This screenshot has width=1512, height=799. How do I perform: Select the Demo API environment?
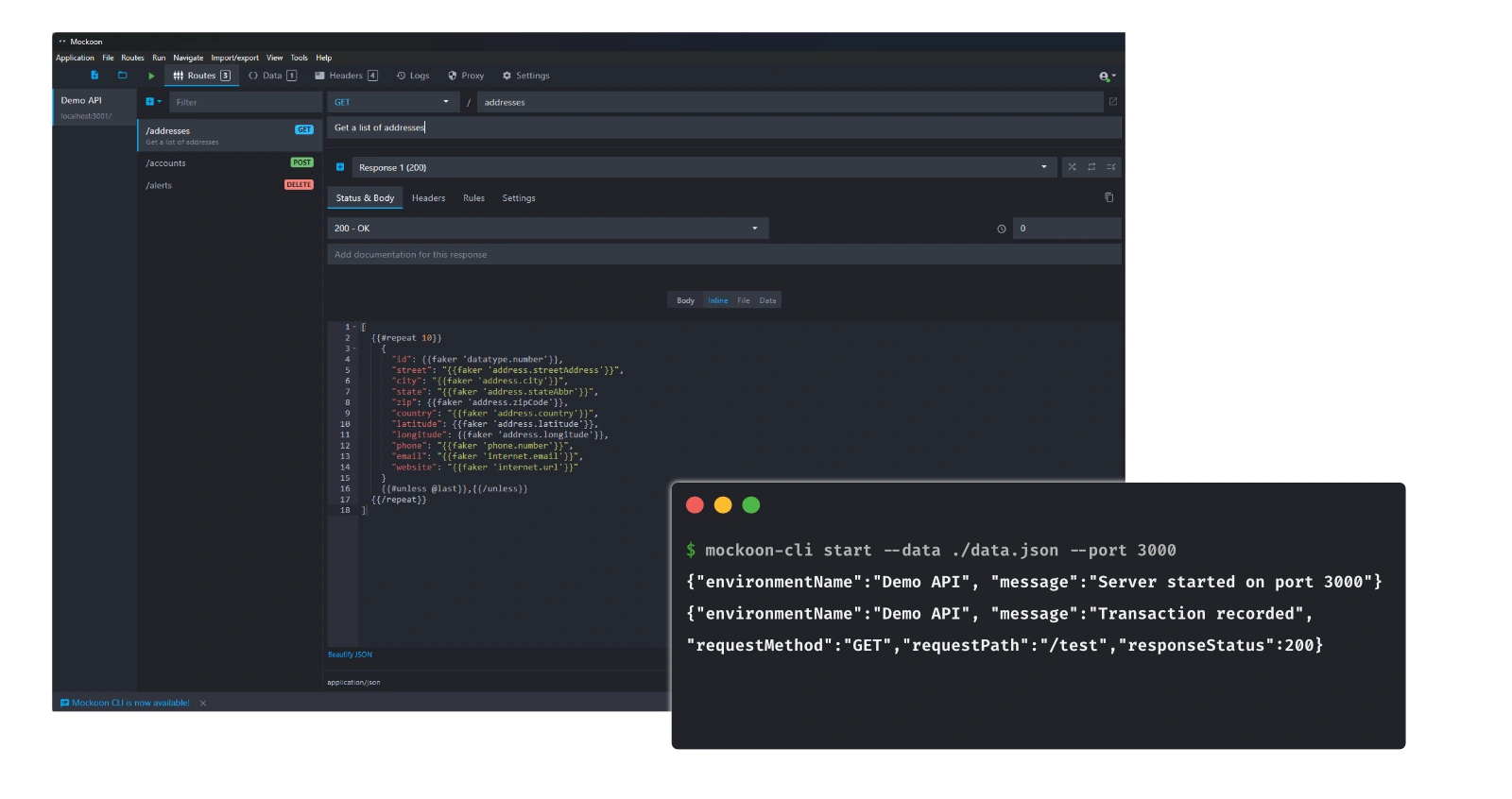tap(94, 107)
